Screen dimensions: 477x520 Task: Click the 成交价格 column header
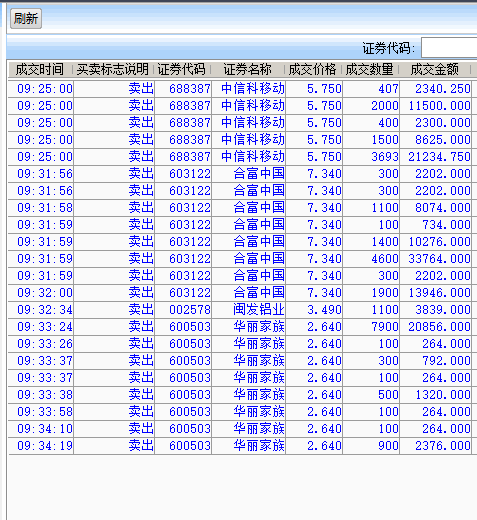(313, 69)
